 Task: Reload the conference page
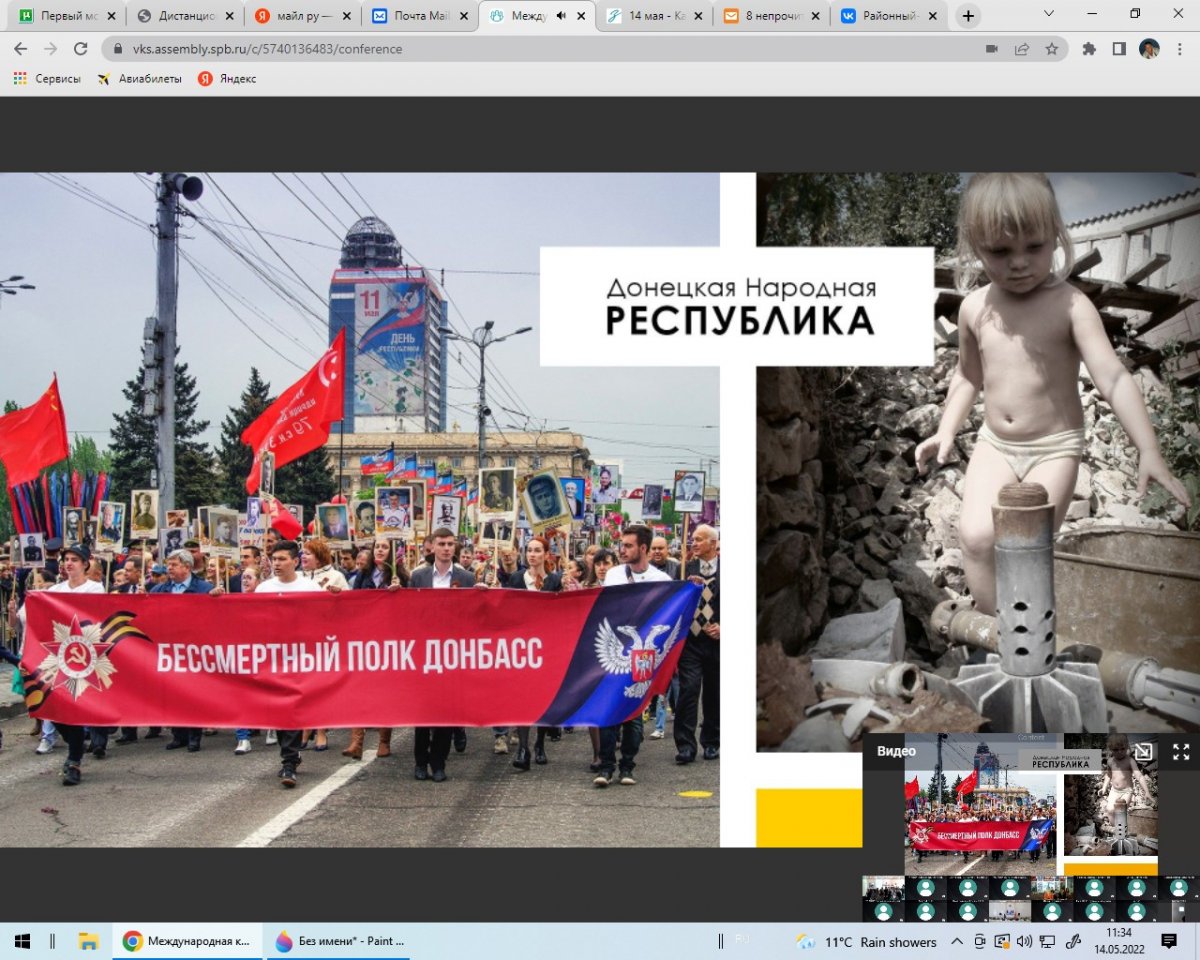coord(80,49)
